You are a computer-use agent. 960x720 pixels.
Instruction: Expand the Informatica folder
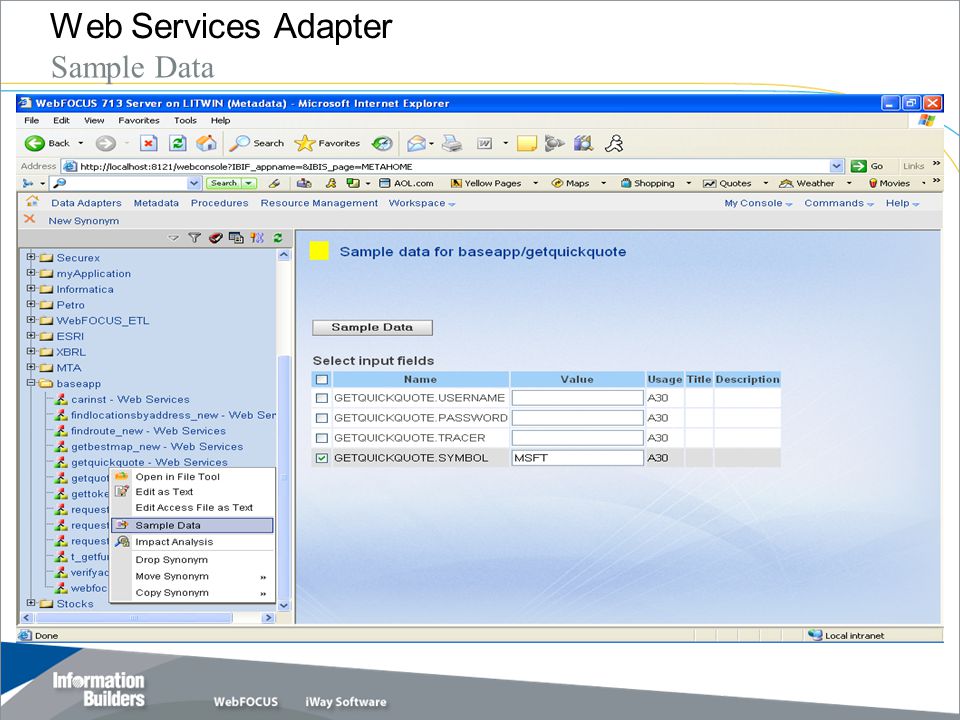click(31, 288)
